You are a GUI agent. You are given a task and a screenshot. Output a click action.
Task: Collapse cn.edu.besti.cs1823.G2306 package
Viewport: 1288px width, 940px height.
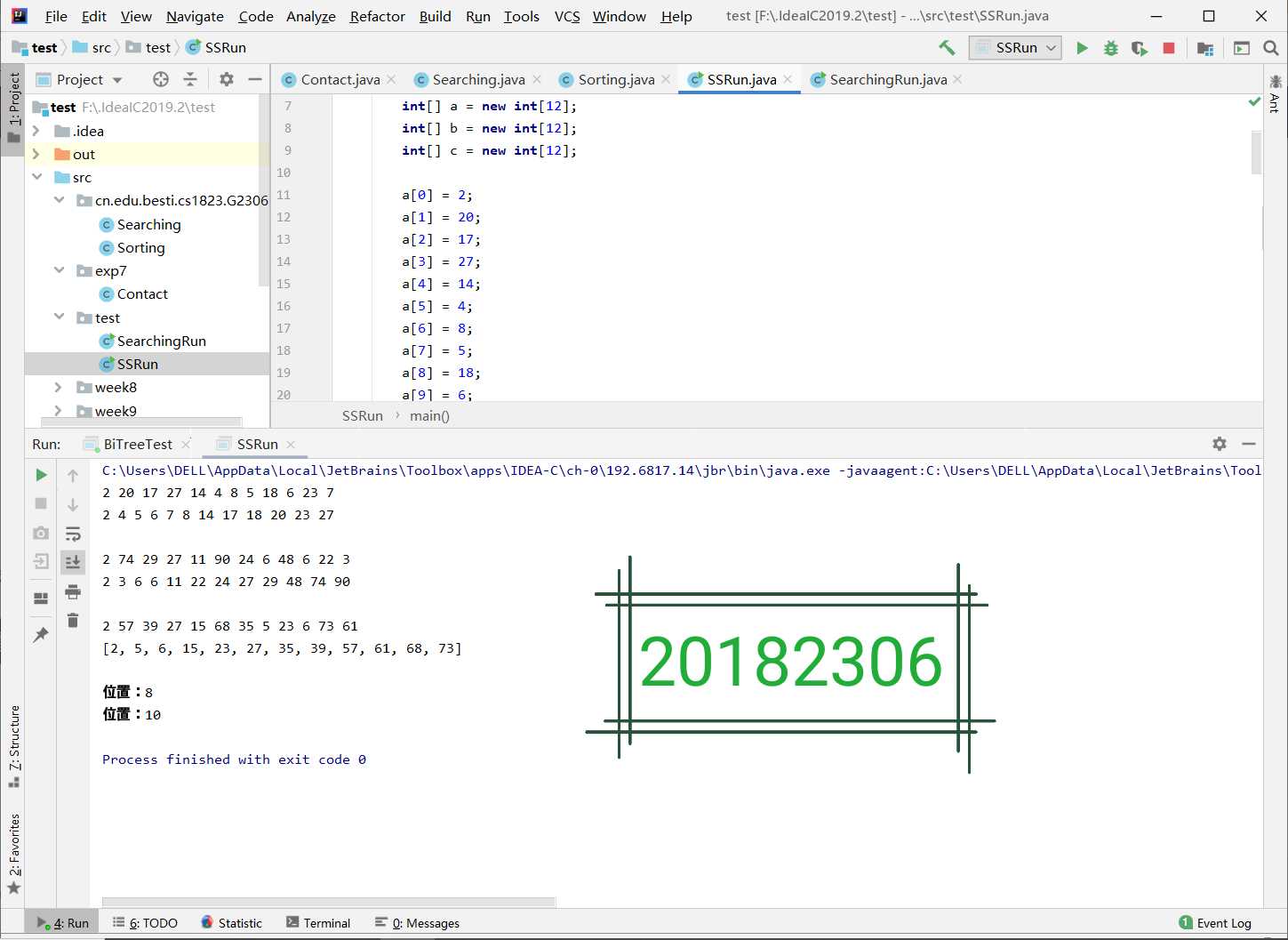pyautogui.click(x=59, y=200)
